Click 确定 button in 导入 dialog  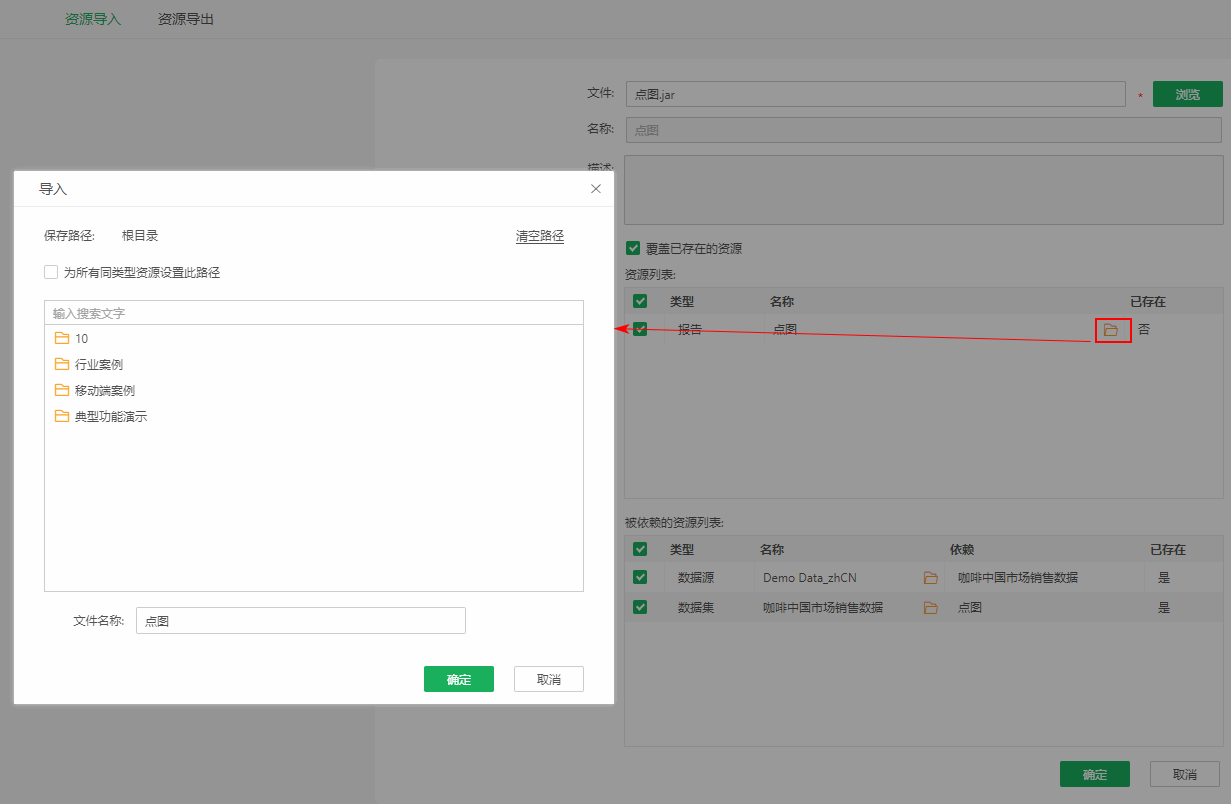(x=459, y=679)
